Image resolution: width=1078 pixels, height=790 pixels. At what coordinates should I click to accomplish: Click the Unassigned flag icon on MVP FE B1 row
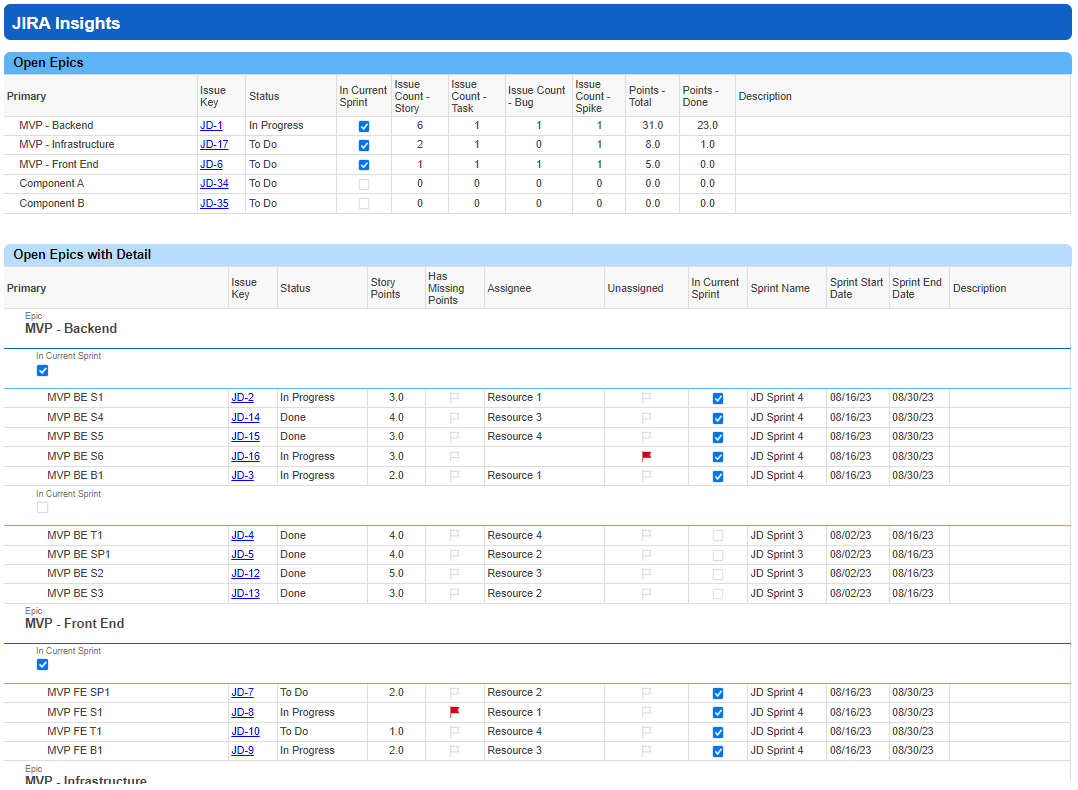[646, 750]
